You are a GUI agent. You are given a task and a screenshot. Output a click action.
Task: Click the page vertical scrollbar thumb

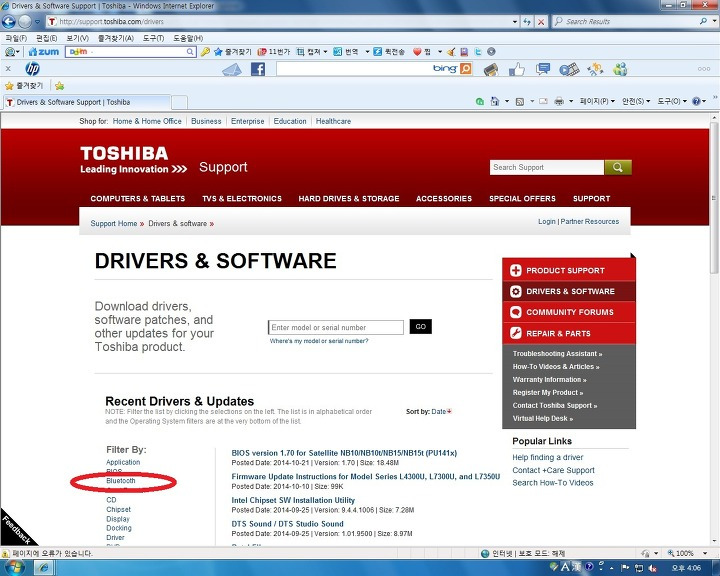(x=714, y=198)
